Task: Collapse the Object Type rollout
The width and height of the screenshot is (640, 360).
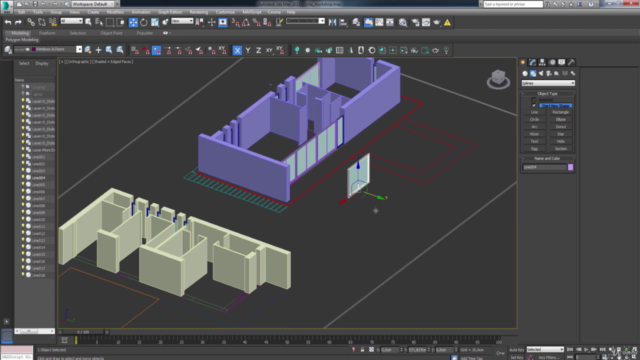Action: [x=547, y=93]
